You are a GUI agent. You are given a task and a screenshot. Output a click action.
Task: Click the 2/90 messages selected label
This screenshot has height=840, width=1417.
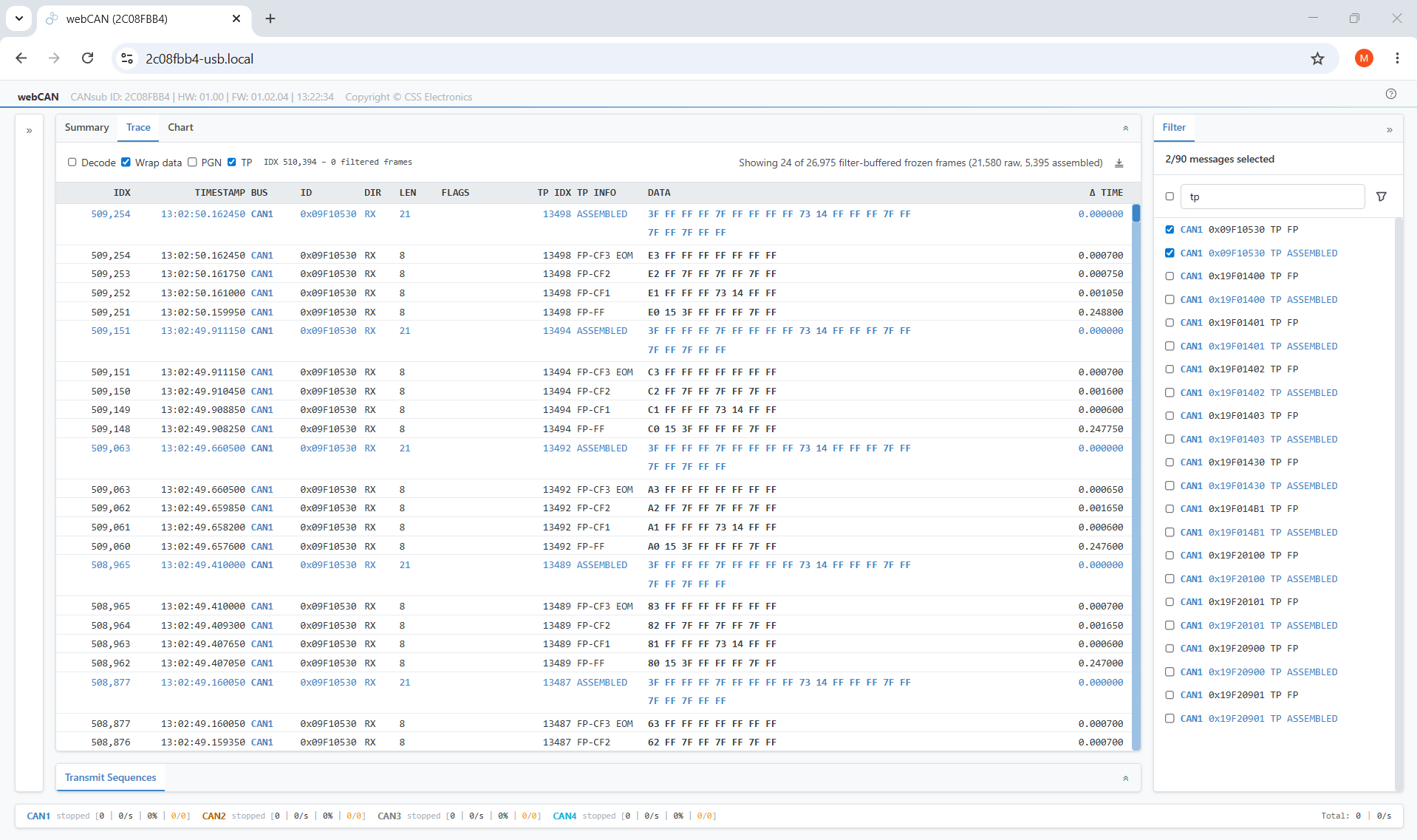tap(1220, 160)
